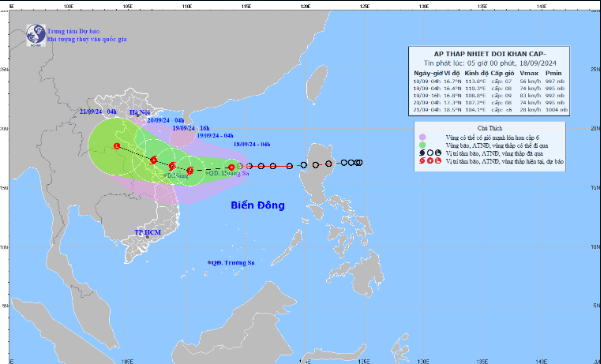The height and width of the screenshot is (364, 601).
Task: Click the Đà Nẵng location label
Action: (x=178, y=175)
